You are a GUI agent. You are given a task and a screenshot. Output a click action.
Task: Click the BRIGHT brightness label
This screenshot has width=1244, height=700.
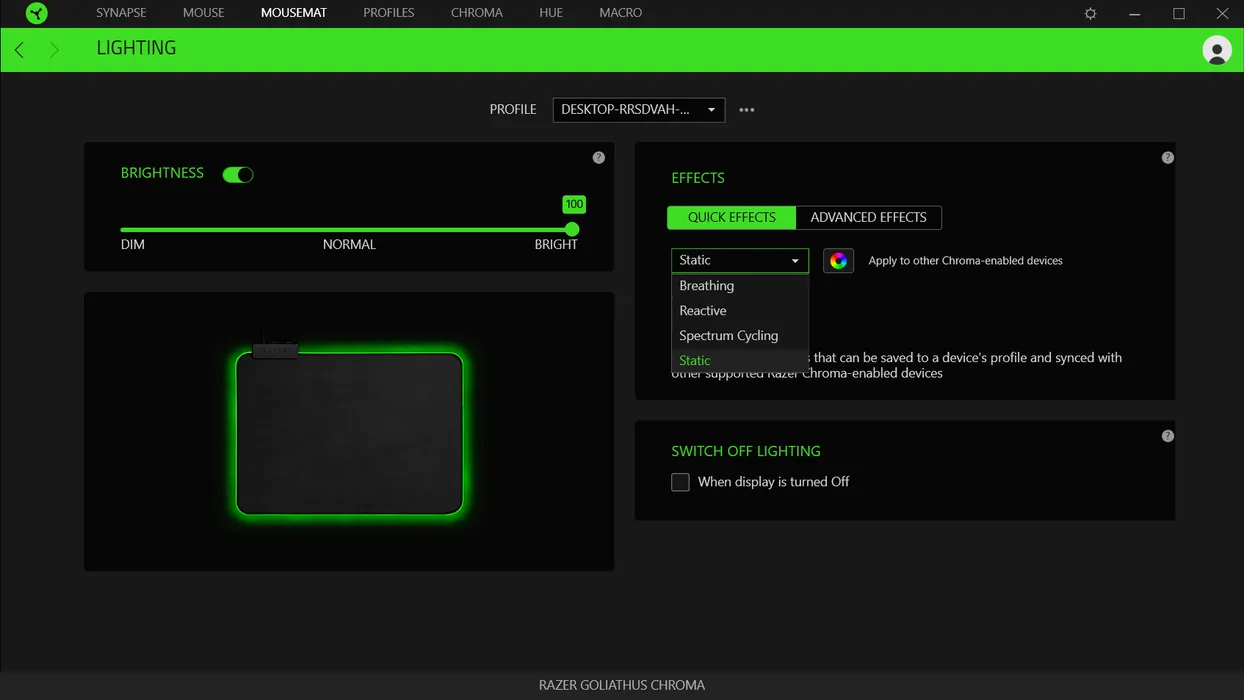point(556,245)
